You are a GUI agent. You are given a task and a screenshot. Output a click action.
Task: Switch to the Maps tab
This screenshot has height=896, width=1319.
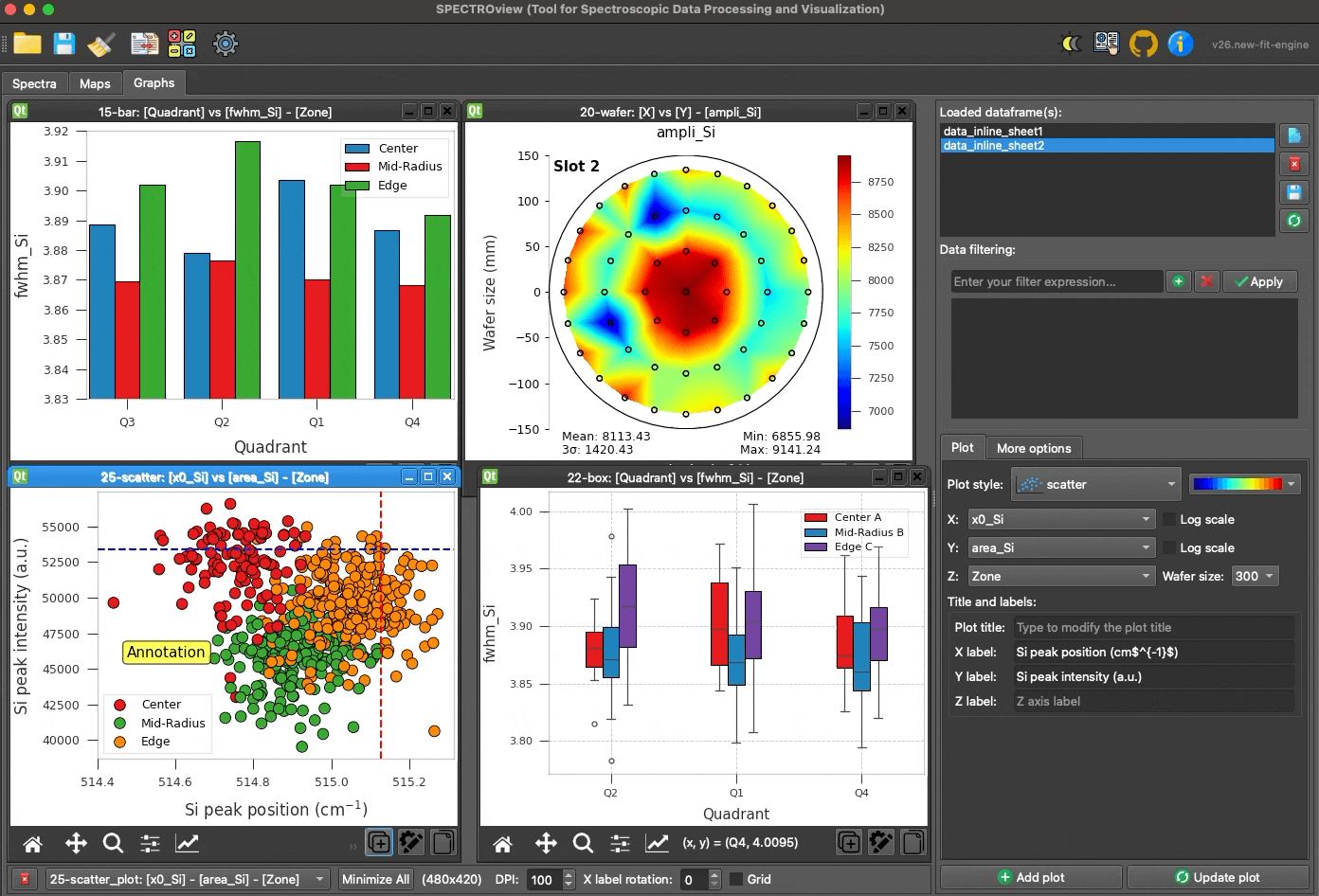(x=95, y=83)
